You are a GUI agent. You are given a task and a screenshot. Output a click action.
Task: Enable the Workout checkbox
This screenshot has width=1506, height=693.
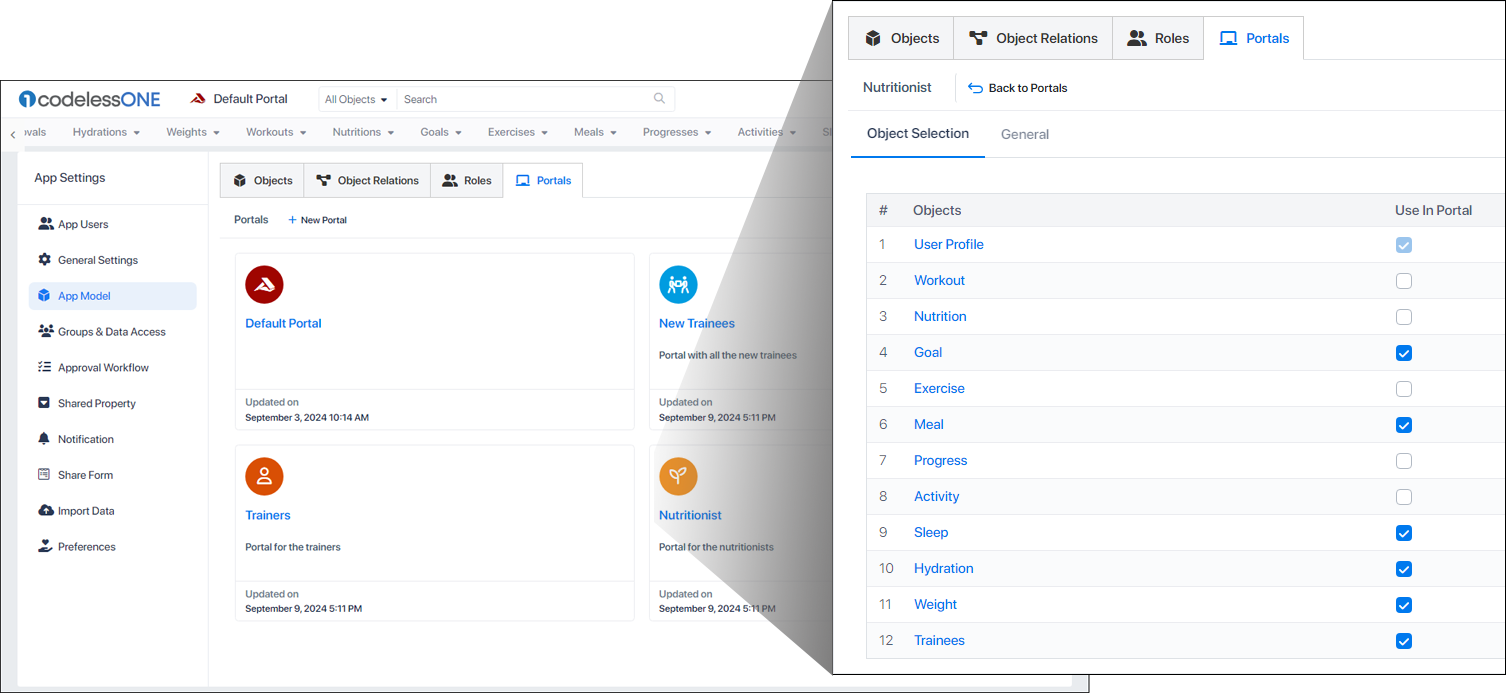coord(1404,281)
